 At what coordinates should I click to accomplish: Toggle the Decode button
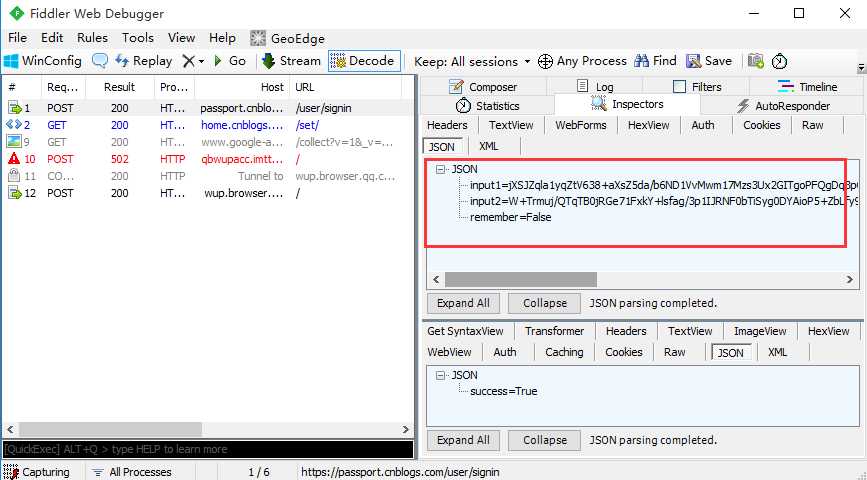(364, 61)
